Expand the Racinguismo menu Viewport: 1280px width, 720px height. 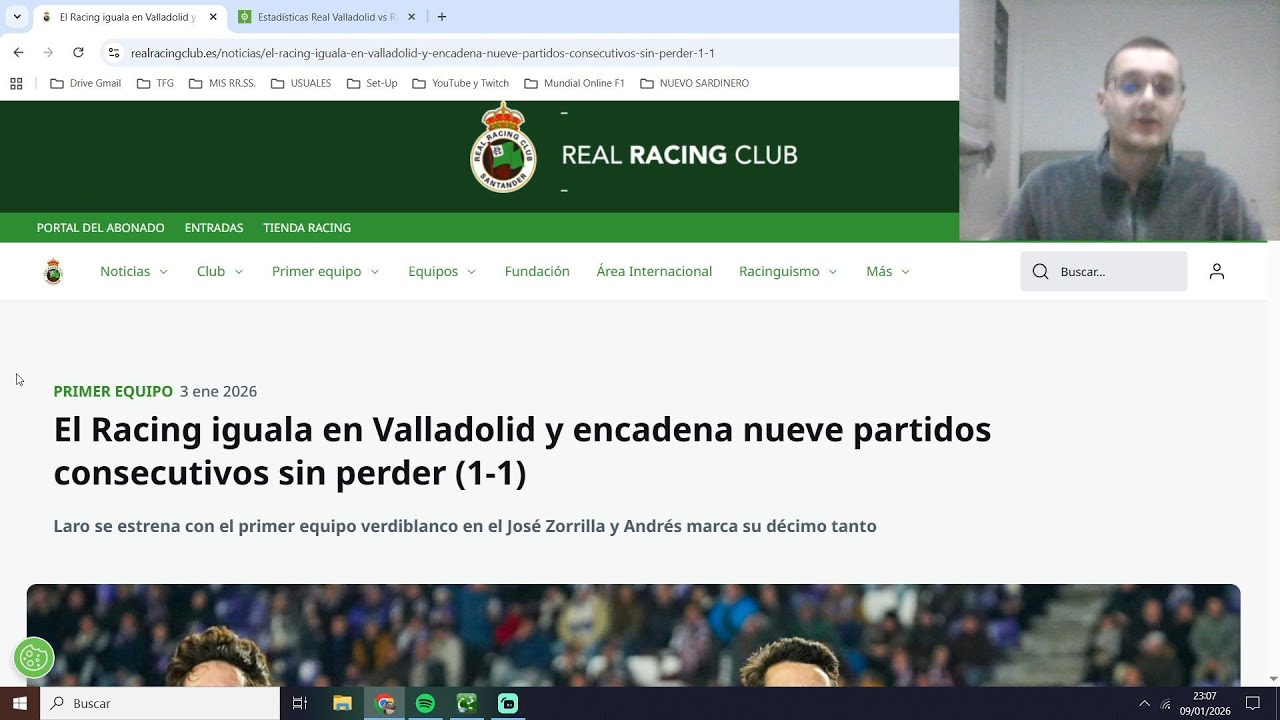(788, 271)
